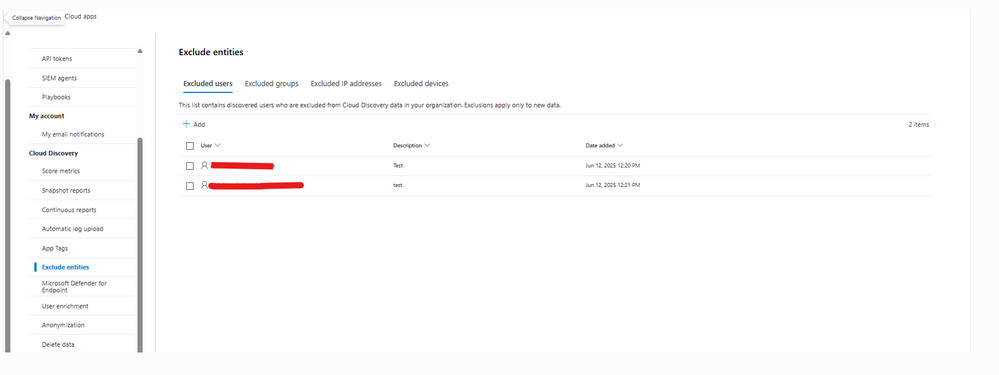Tick the select-all checkbox in the header
Viewport: 999px width, 375px height.
[x=190, y=146]
